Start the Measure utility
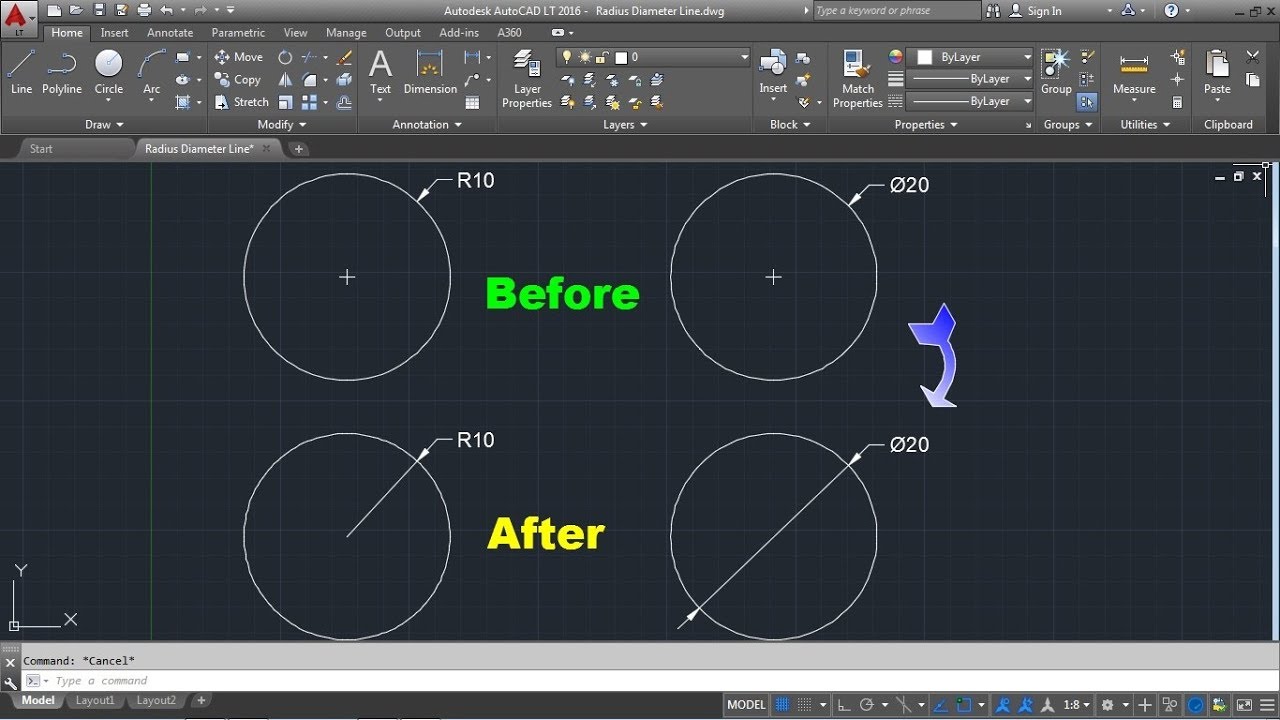Image resolution: width=1280 pixels, height=720 pixels. coord(1134,73)
